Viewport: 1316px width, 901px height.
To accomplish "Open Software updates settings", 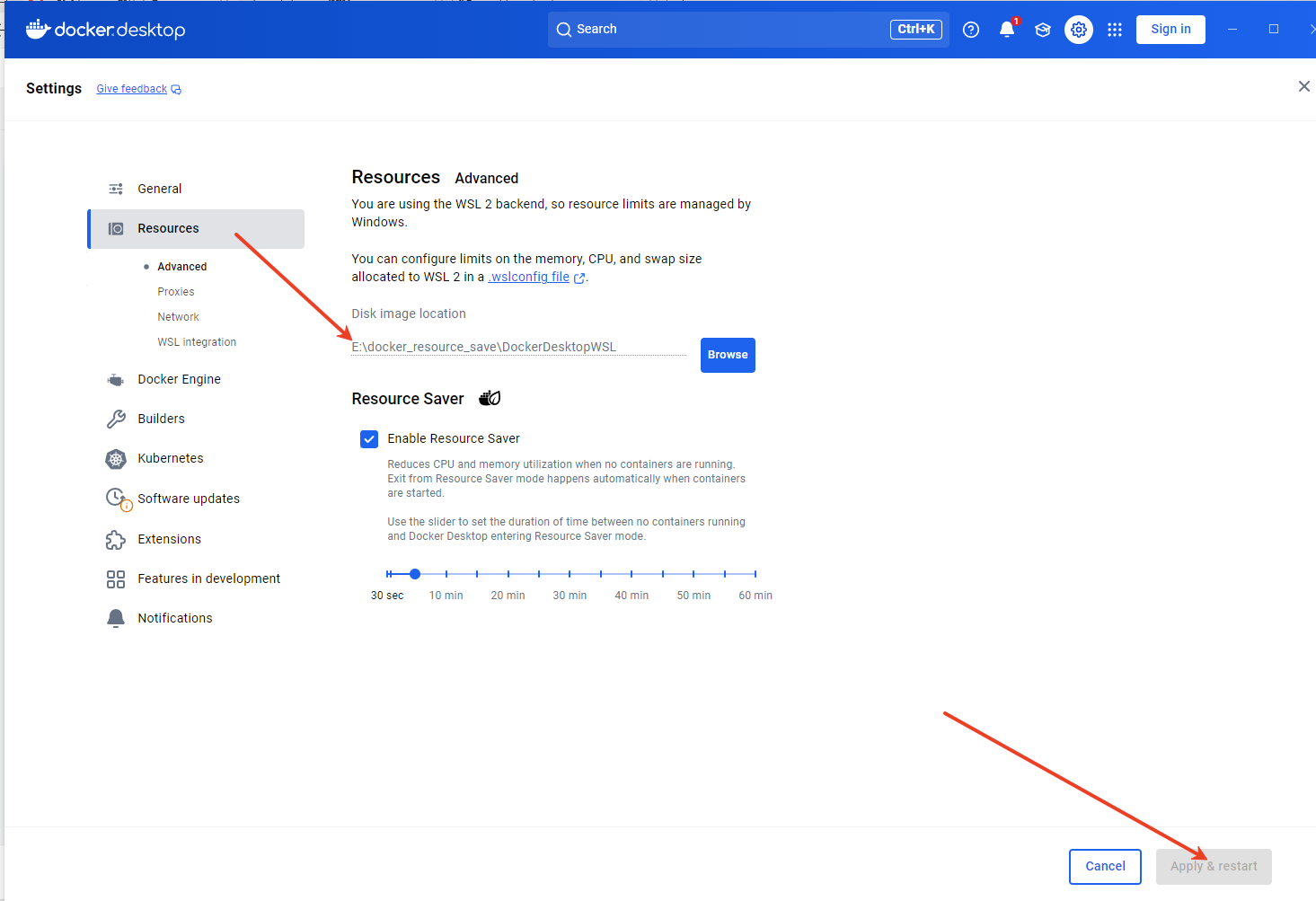I will (189, 499).
